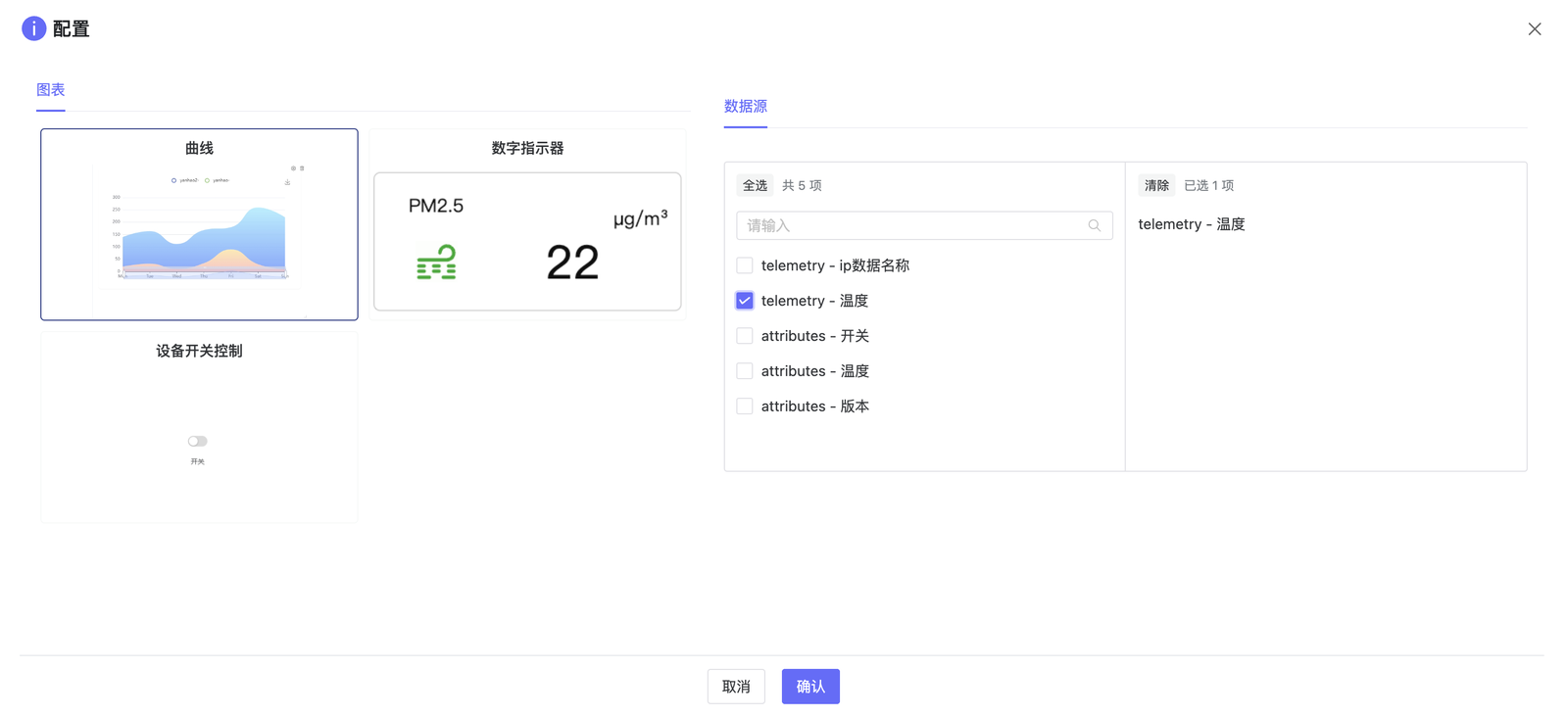Click 清除 to clear selected items
Image resolution: width=1568 pixels, height=717 pixels.
pos(1156,185)
